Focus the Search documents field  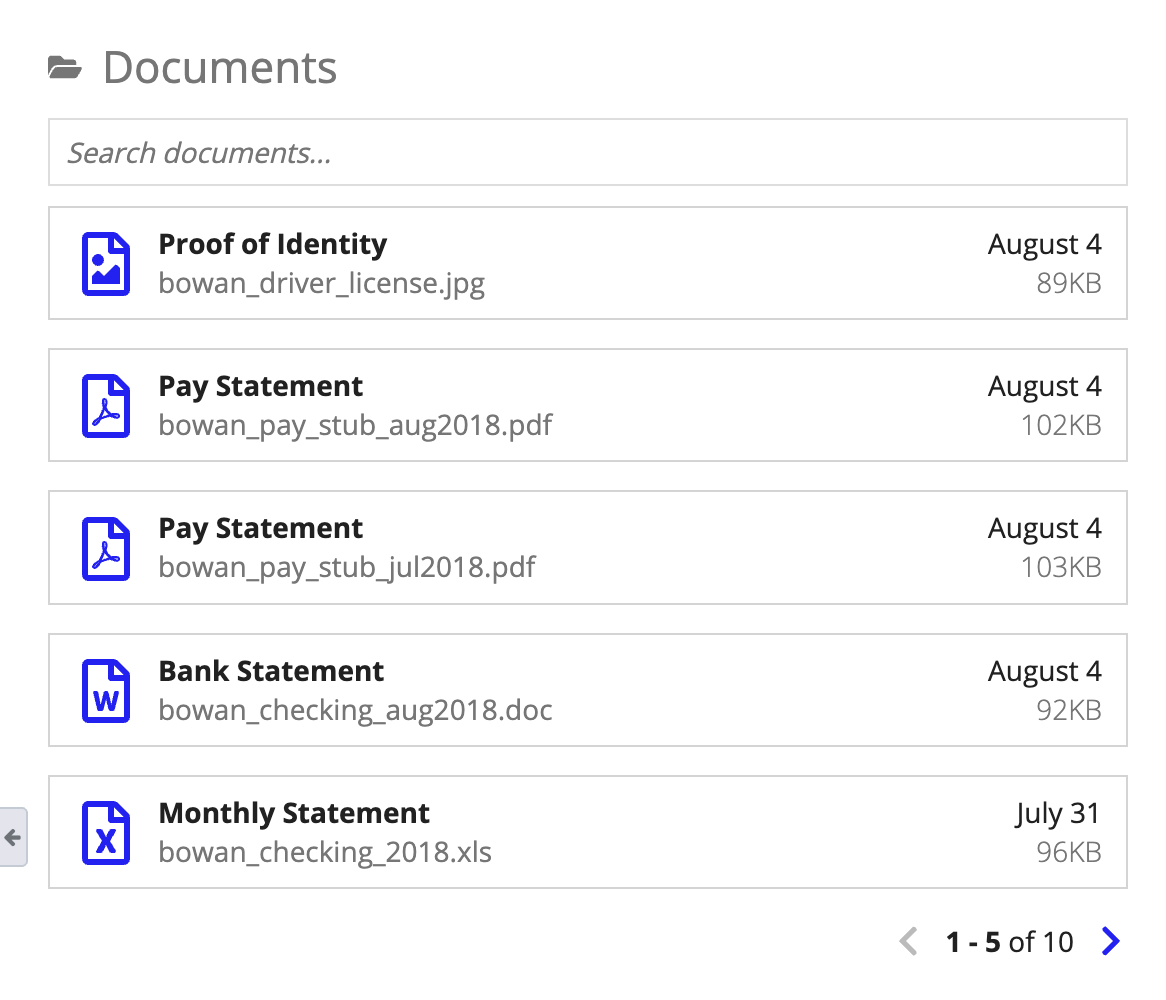(x=587, y=152)
